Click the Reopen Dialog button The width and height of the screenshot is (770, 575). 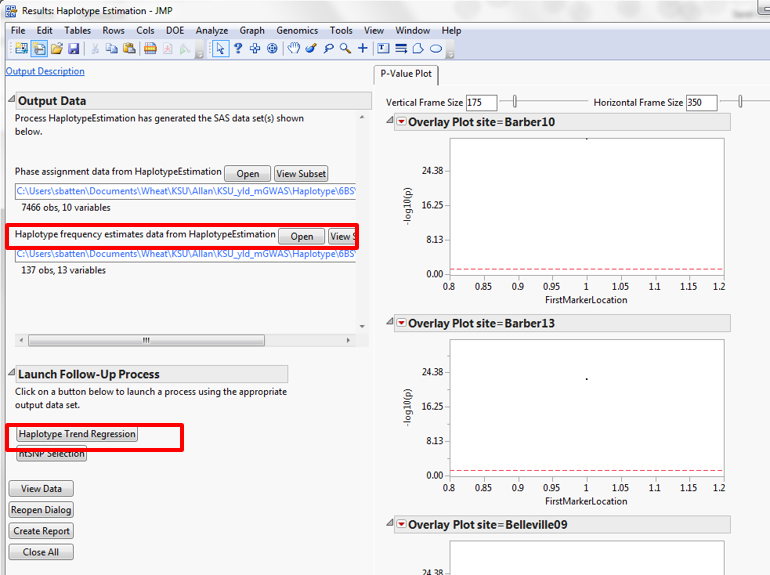click(41, 510)
